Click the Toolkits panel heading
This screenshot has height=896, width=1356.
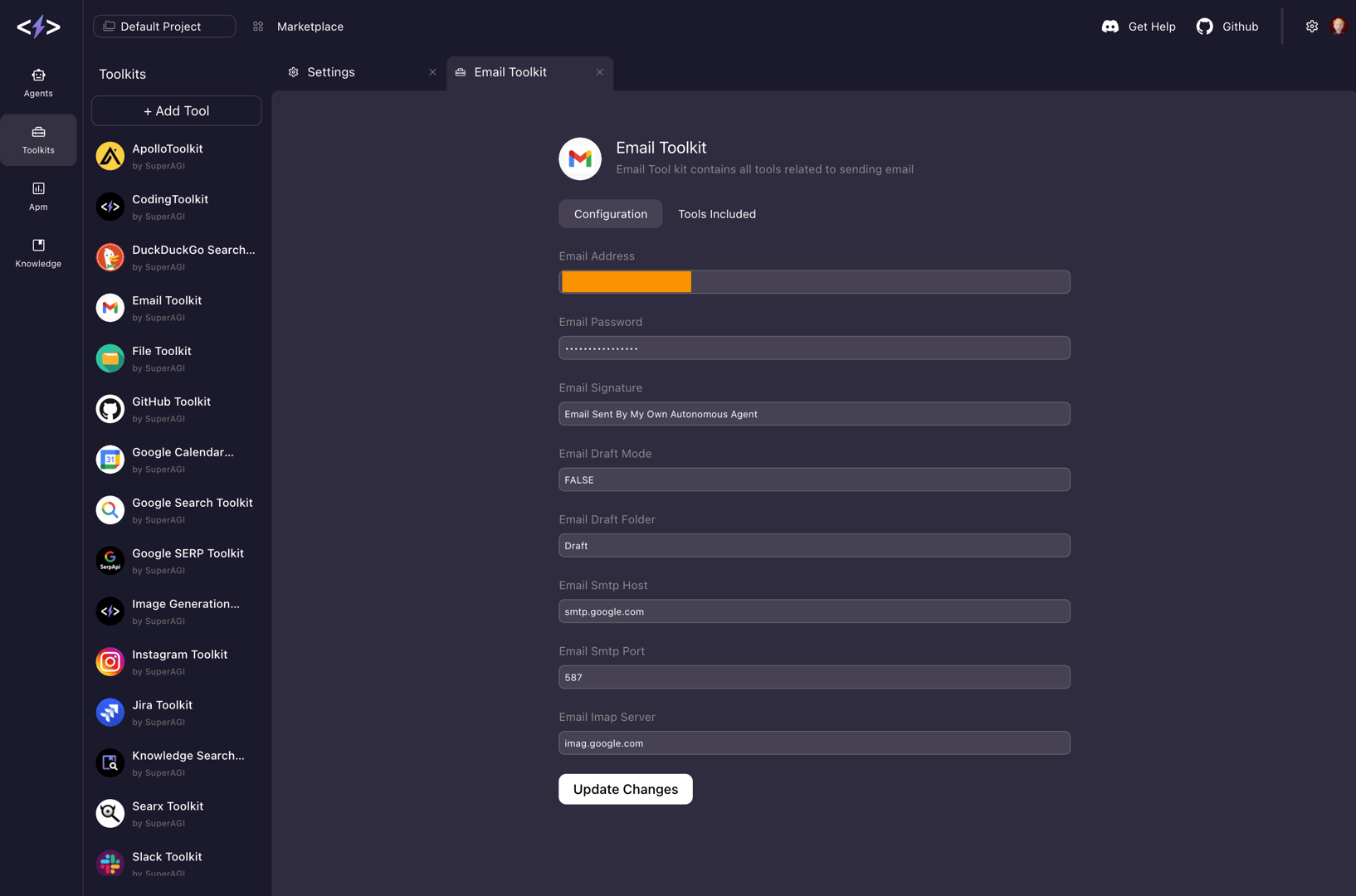(x=122, y=74)
